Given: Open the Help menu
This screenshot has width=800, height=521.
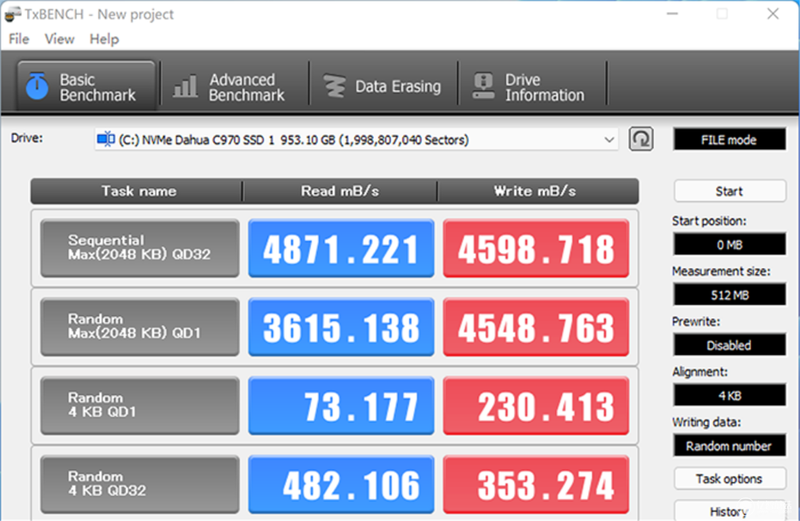Looking at the screenshot, I should pyautogui.click(x=104, y=39).
